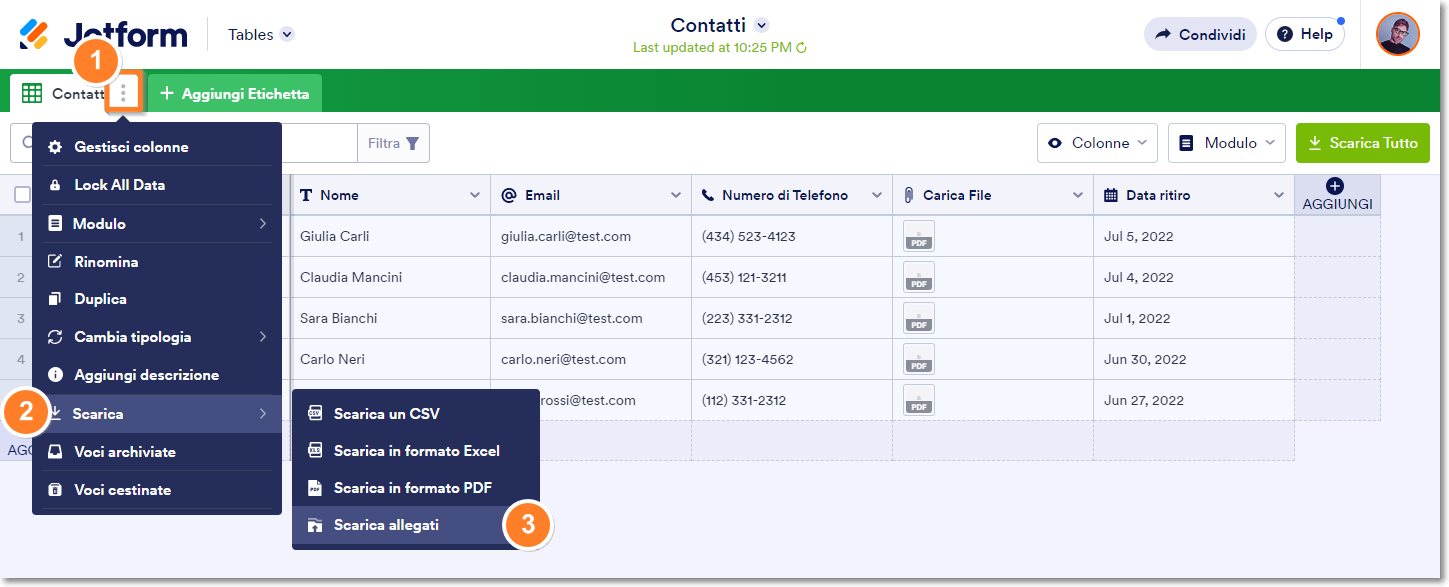Click the table grid icon on Contatti tab
1449x587 pixels.
tap(32, 93)
